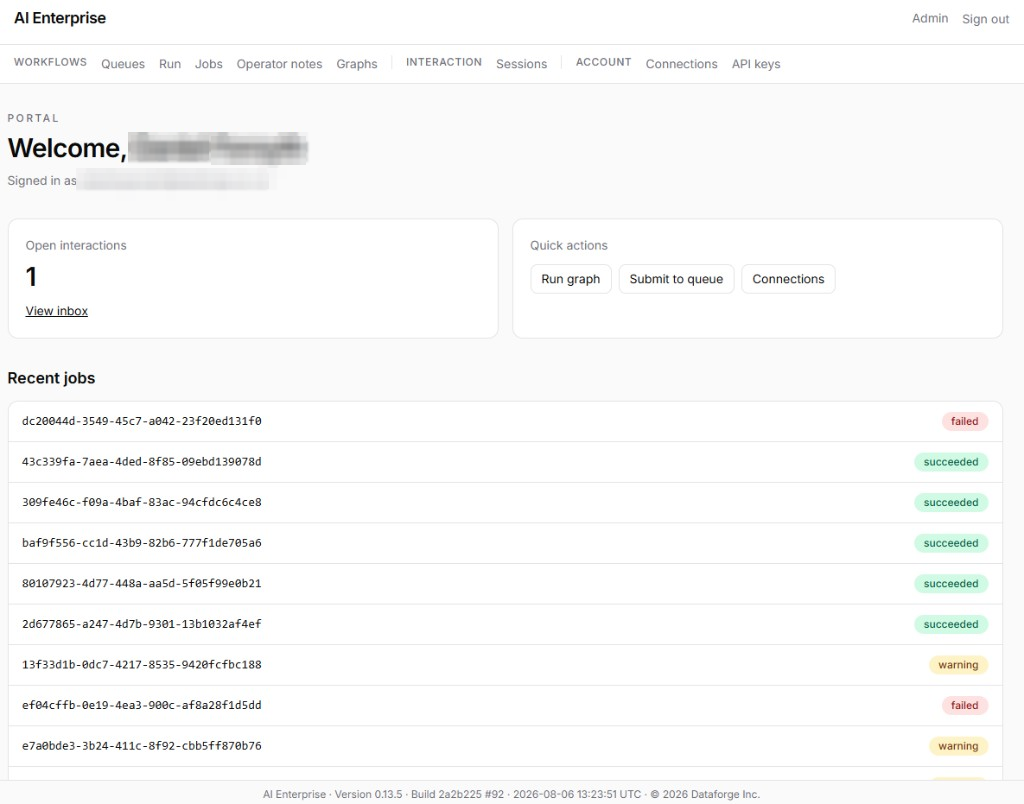Open the View inbox link
The image size is (1024, 804).
tap(57, 311)
